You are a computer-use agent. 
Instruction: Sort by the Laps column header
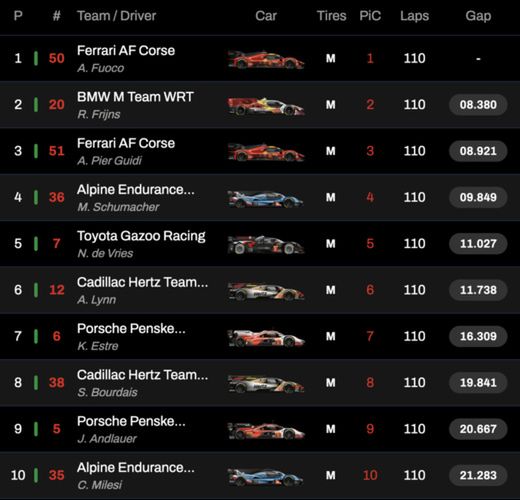pyautogui.click(x=414, y=16)
